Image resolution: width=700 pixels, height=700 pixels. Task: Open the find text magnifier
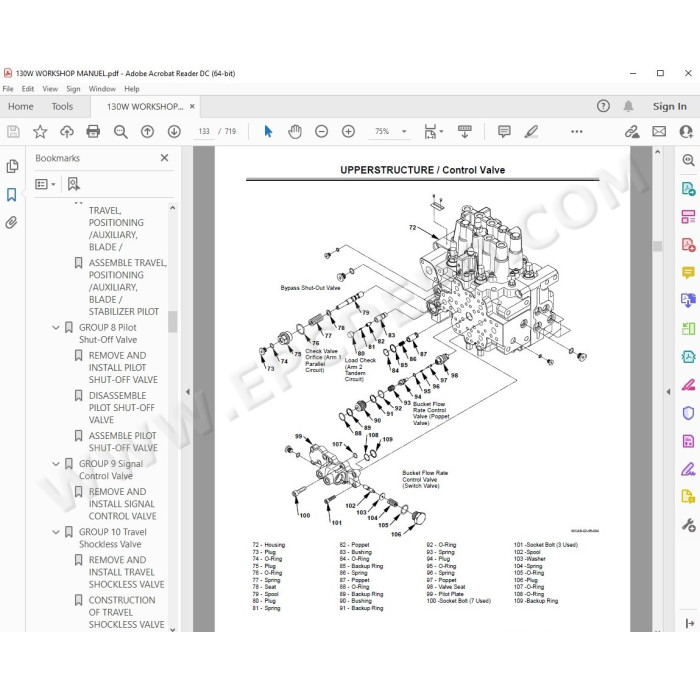(121, 131)
